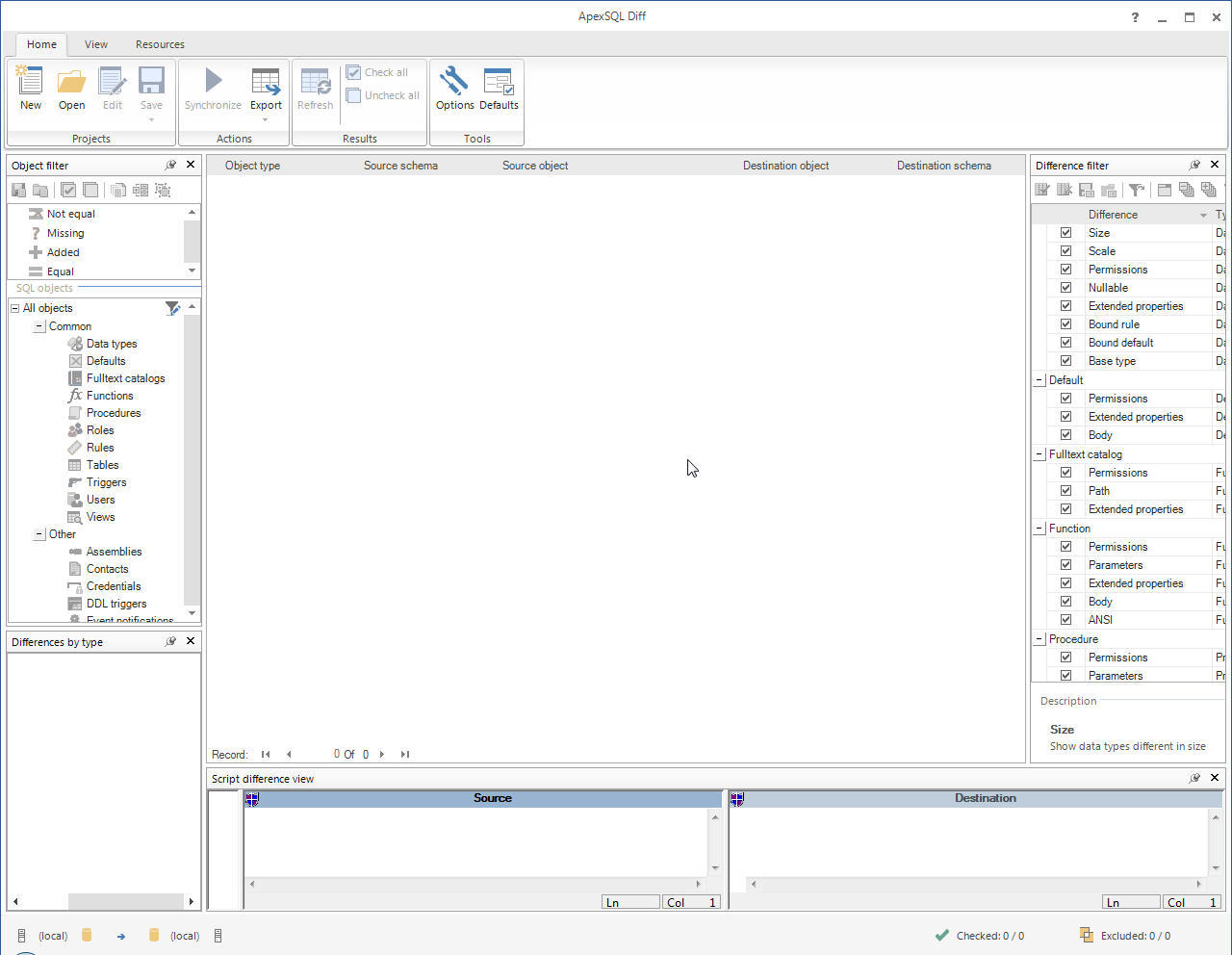1232x955 pixels.
Task: Select the Excluded status bar icon
Action: point(1086,935)
